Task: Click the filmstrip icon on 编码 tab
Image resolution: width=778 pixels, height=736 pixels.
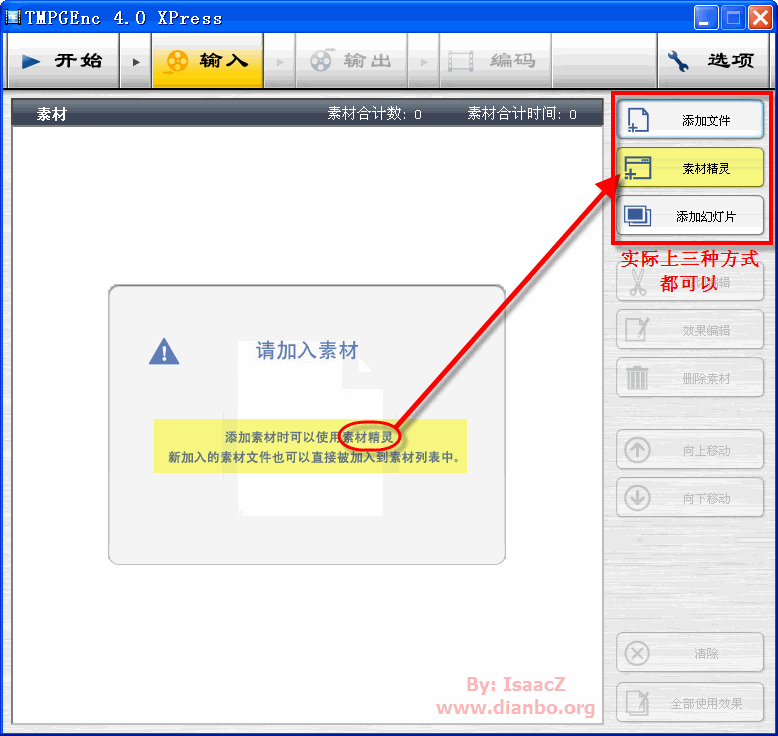Action: pyautogui.click(x=460, y=62)
